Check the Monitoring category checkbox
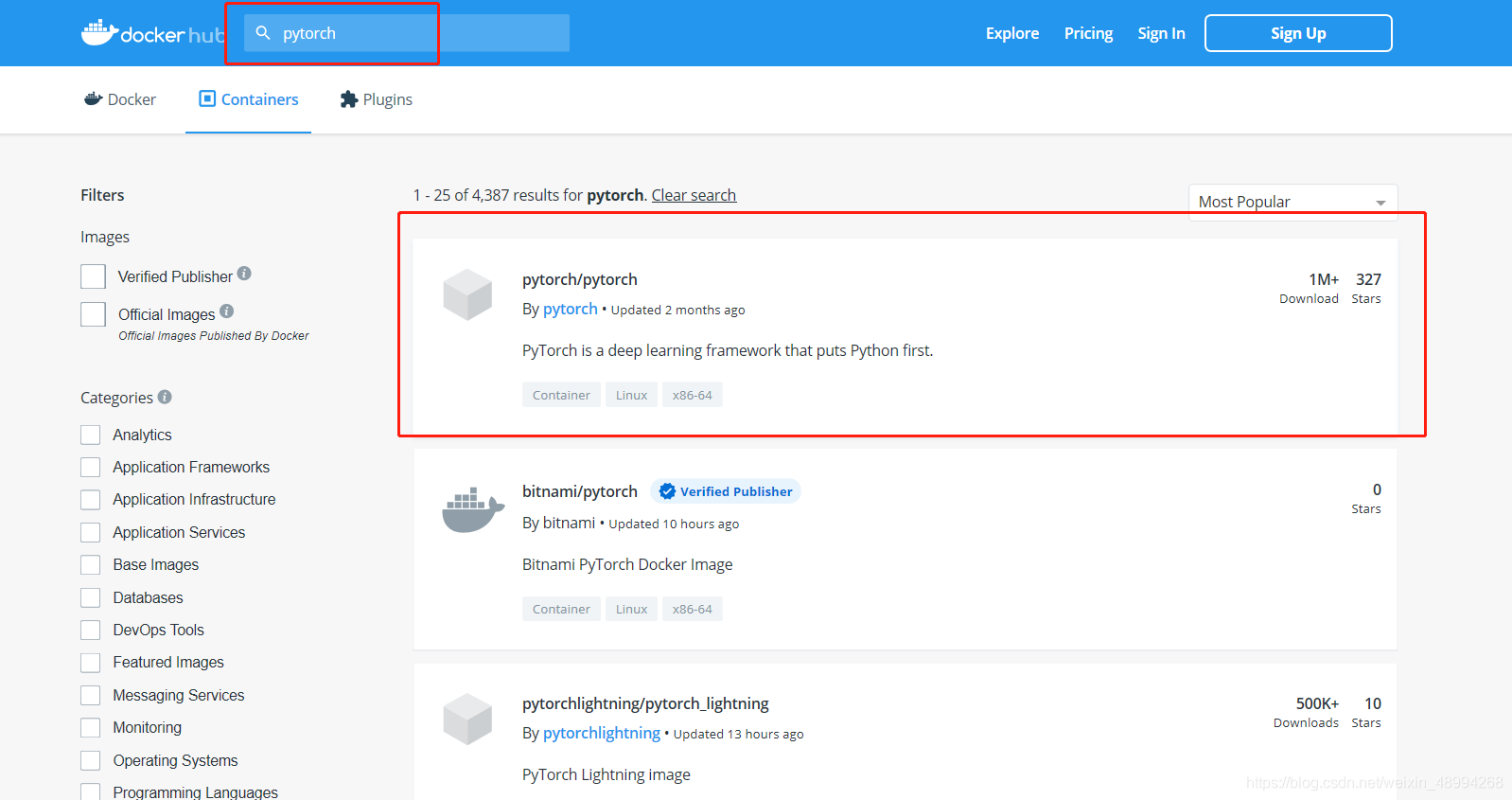The width and height of the screenshot is (1512, 800). 91,727
